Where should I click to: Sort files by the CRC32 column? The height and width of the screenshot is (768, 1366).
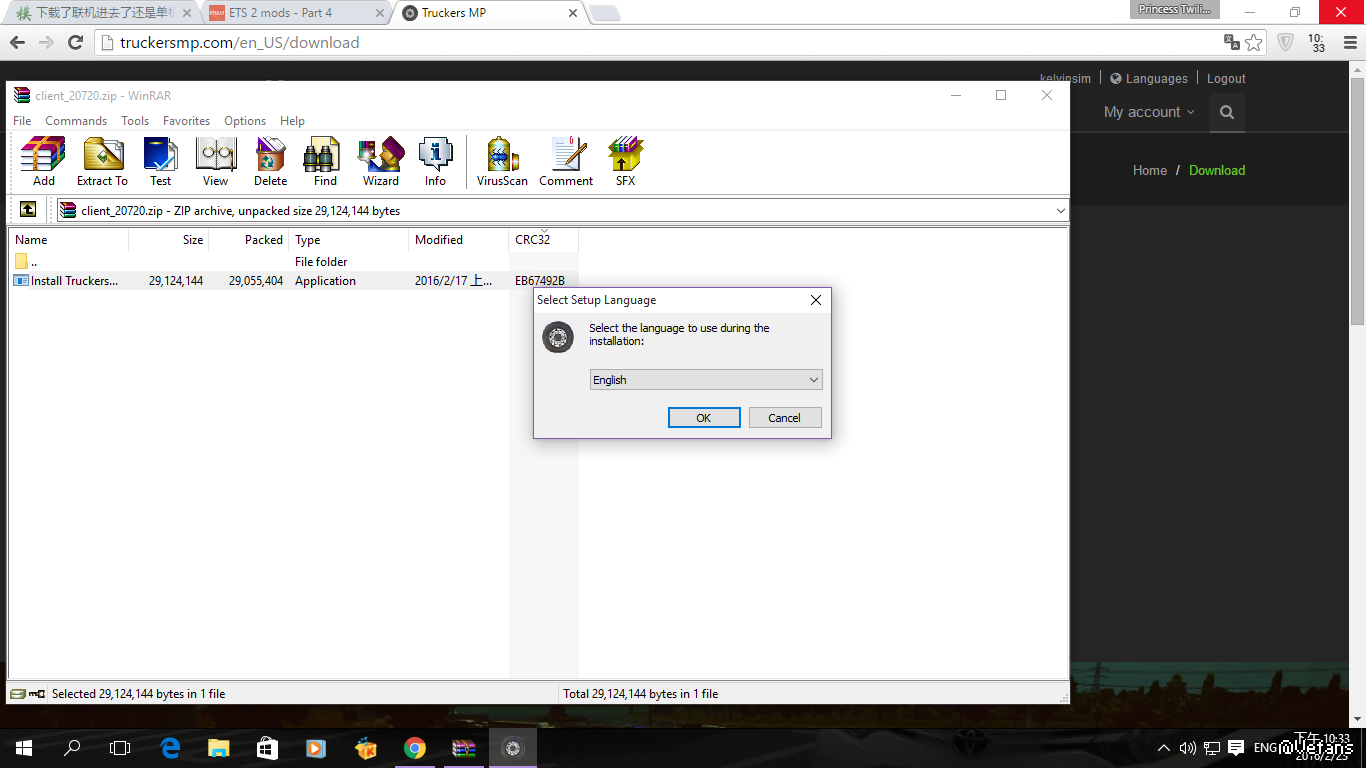(544, 240)
